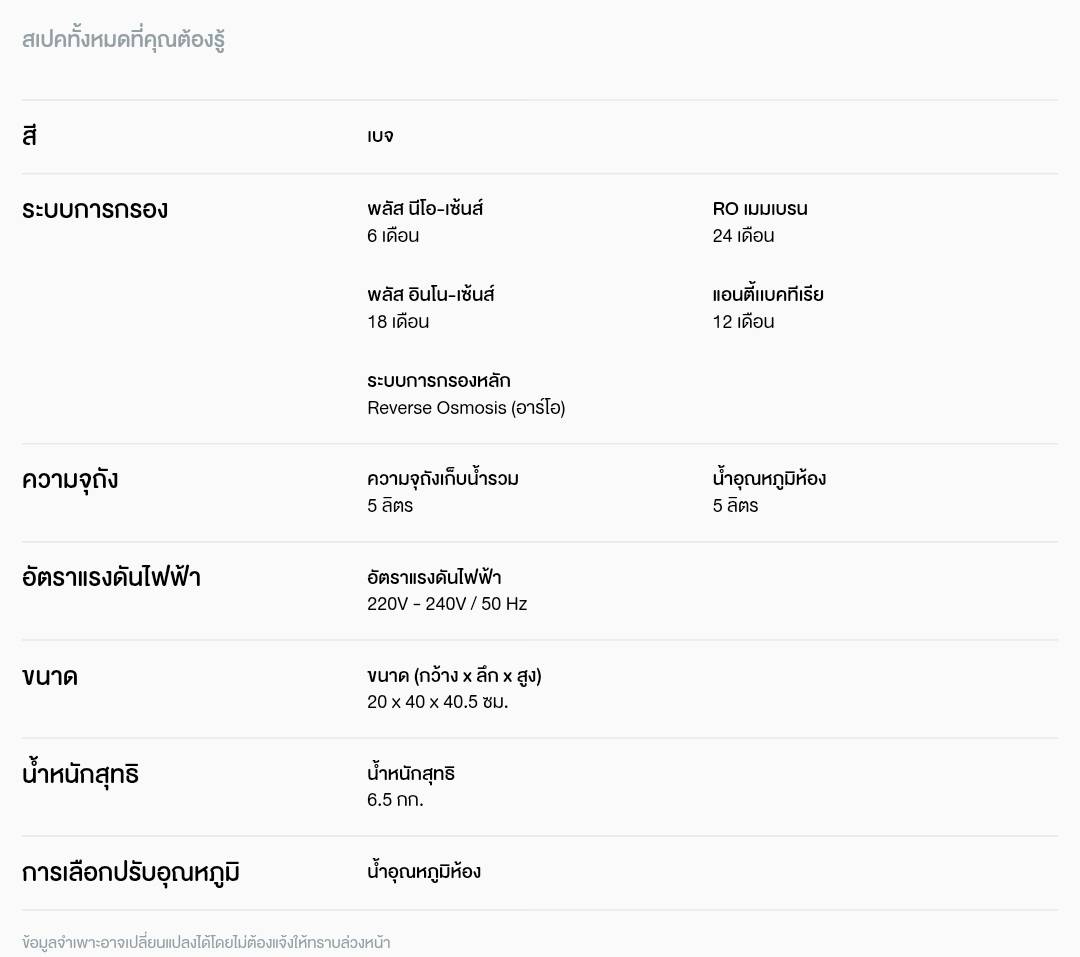Viewport: 1080px width, 957px height.
Task: Click the พลัส อินโน-เซ้นส์ filter name
Action: click(431, 295)
